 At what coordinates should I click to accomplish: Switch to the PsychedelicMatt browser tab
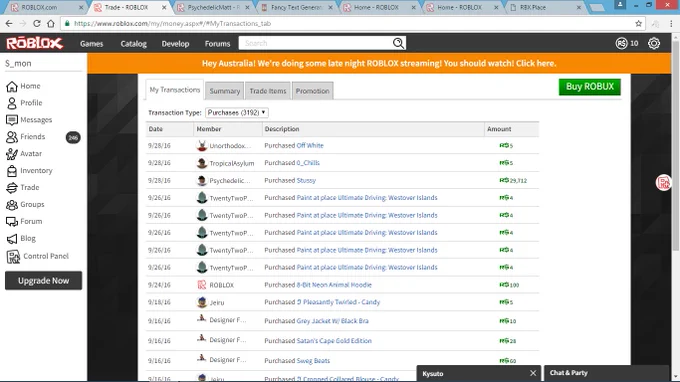(213, 7)
